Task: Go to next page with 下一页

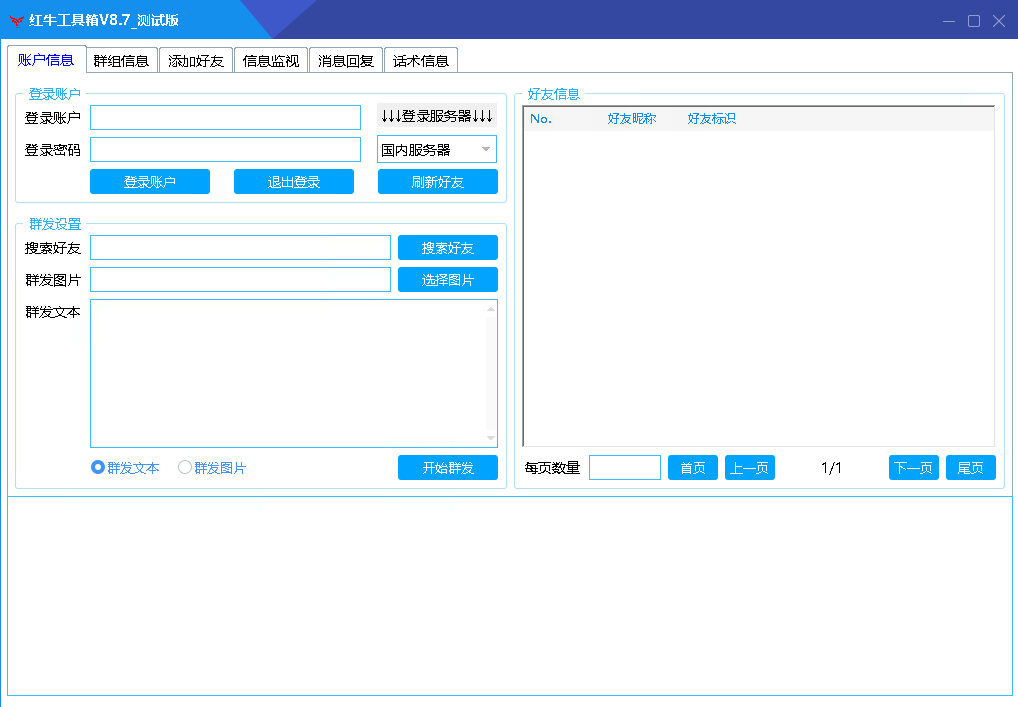Action: (x=913, y=468)
